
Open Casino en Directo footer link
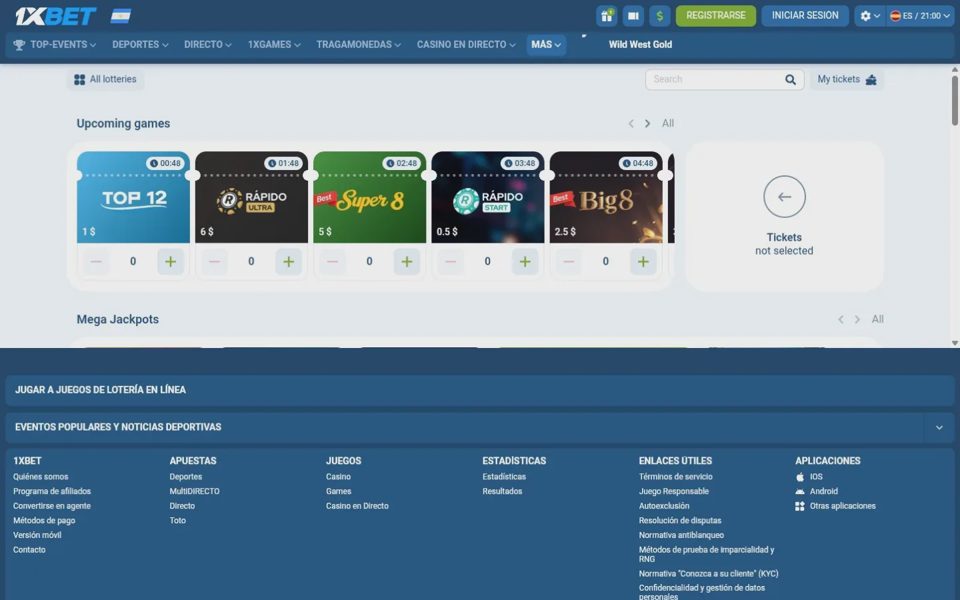[x=357, y=506]
